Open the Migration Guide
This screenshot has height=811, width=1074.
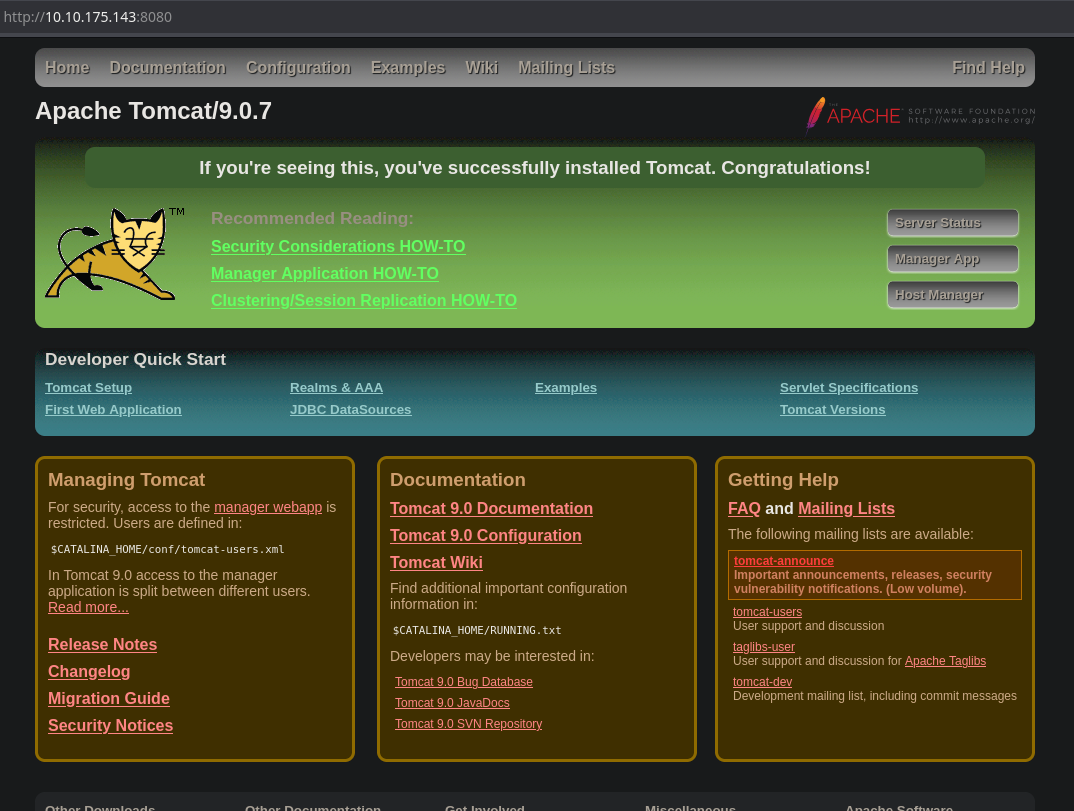[109, 699]
